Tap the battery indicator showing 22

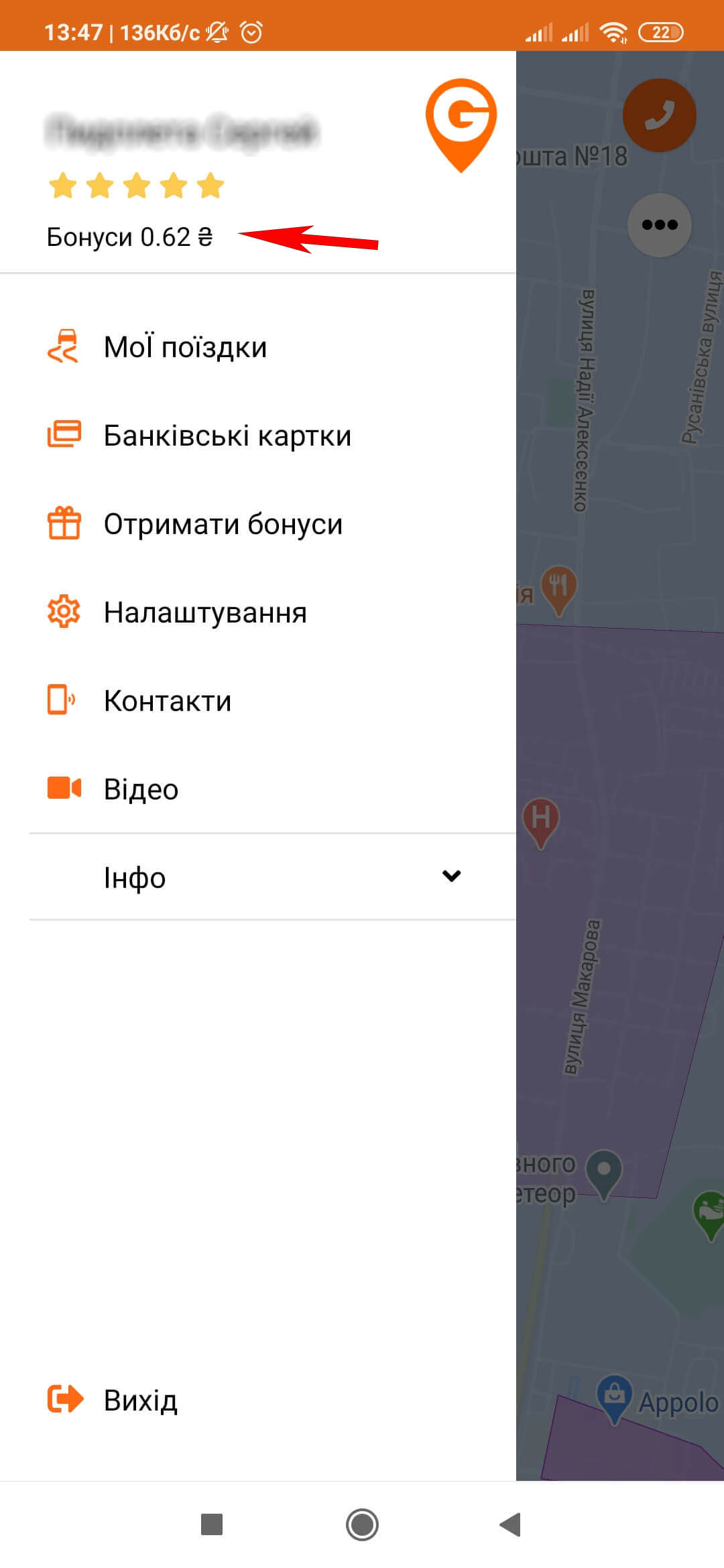coord(661,31)
